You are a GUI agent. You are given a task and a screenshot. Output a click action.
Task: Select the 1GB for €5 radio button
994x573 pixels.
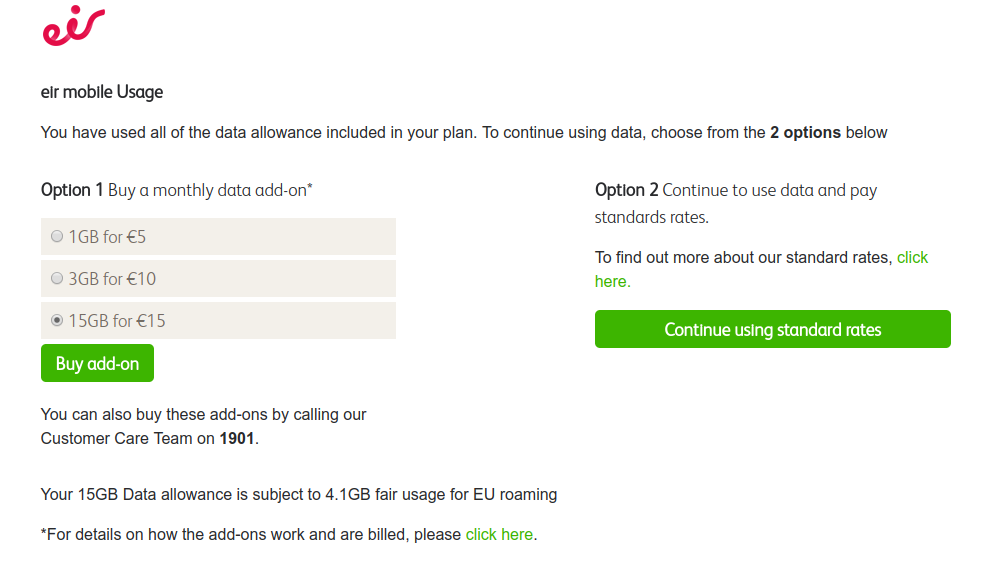(x=57, y=236)
